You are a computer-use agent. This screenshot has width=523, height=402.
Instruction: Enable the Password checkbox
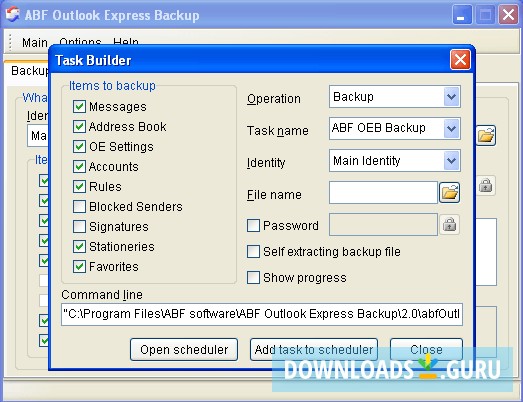(253, 226)
